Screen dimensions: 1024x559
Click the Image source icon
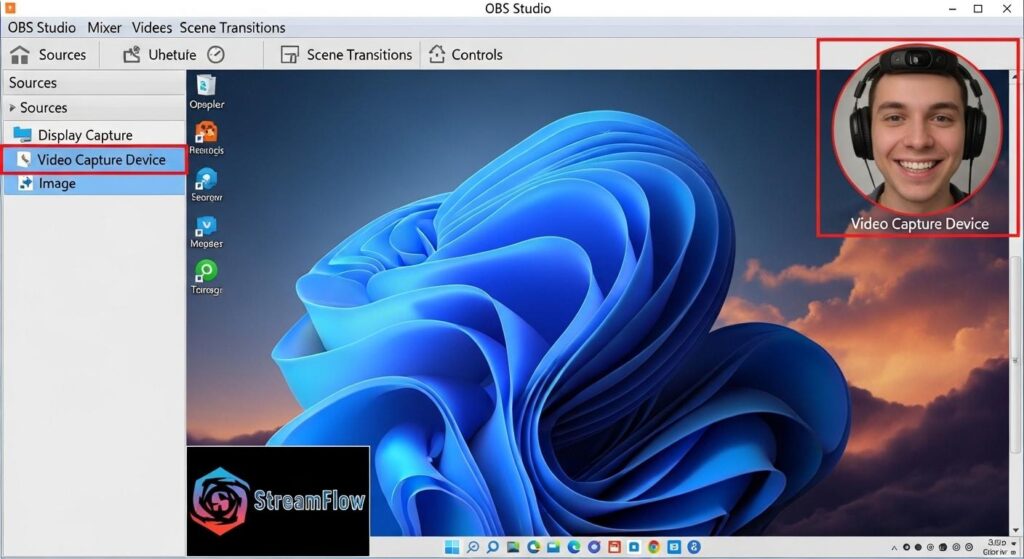click(x=24, y=184)
